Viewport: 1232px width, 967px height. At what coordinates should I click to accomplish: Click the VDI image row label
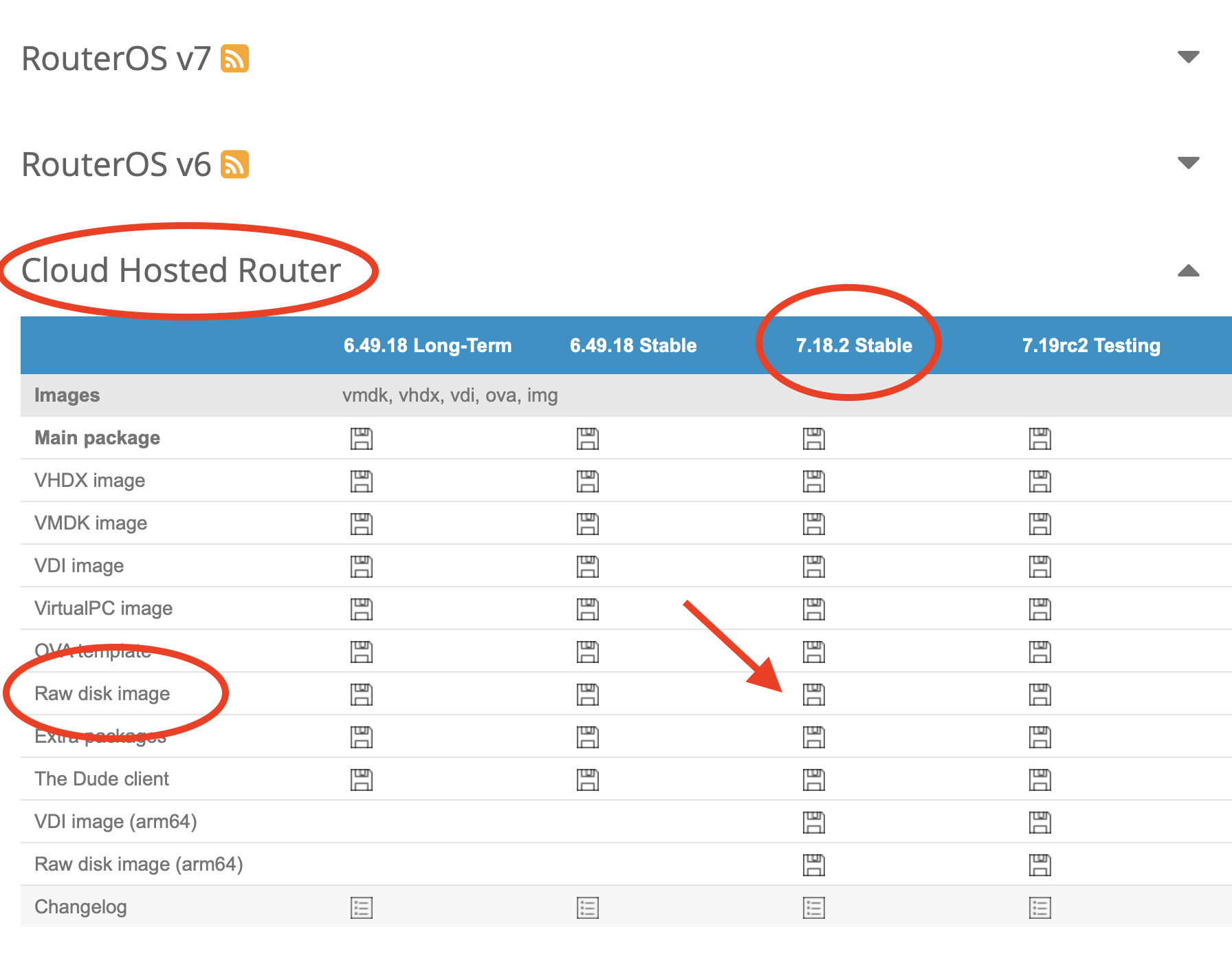coord(79,566)
